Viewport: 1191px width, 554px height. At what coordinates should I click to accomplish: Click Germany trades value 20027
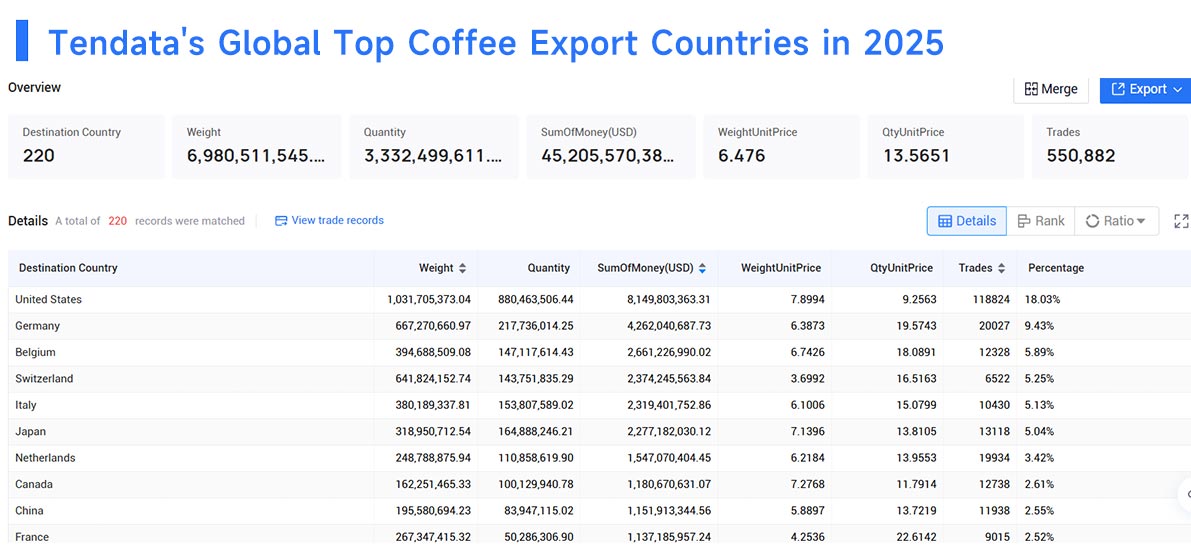pos(994,326)
